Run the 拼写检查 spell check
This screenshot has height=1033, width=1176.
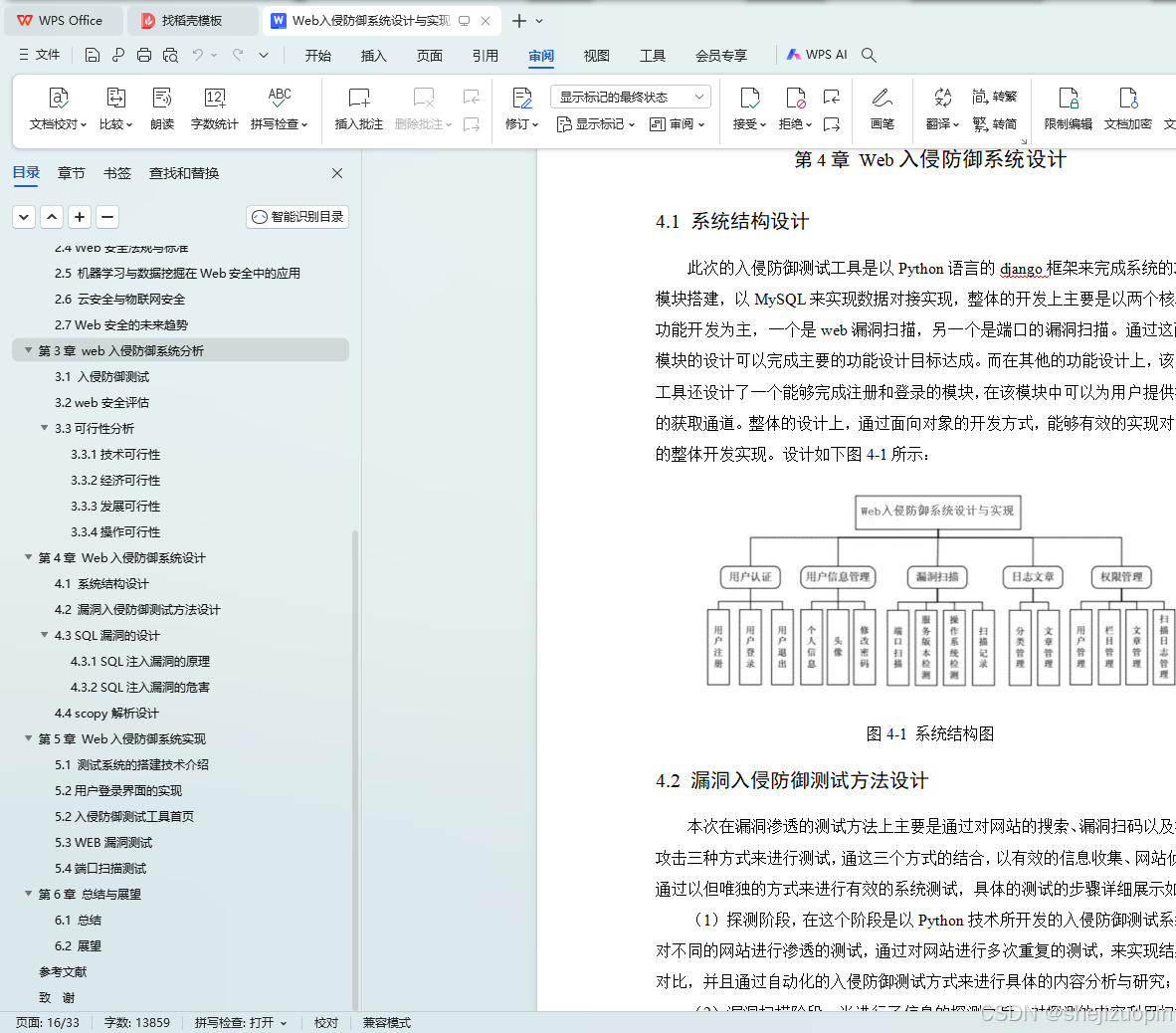279,108
